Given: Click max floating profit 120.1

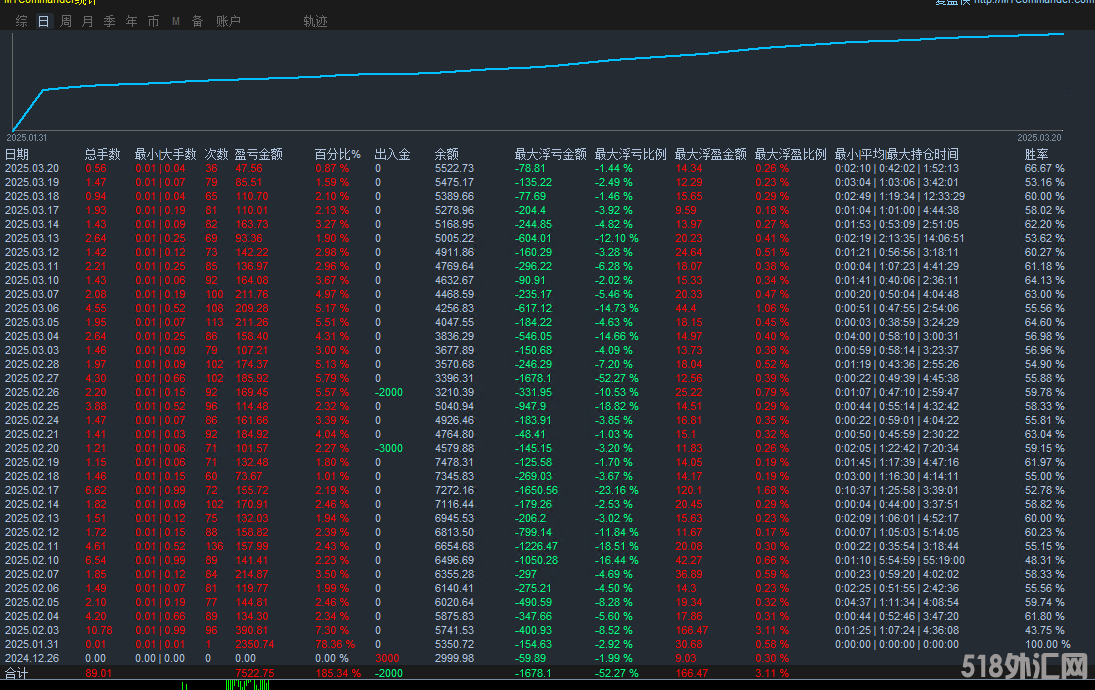Looking at the screenshot, I should pos(689,490).
